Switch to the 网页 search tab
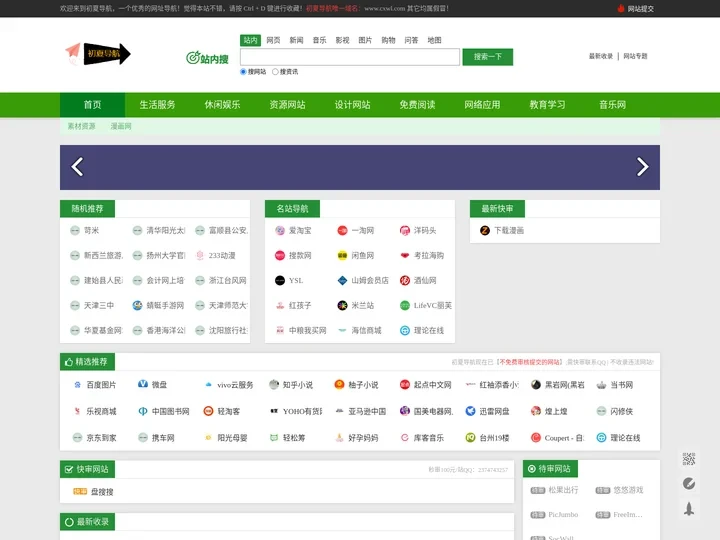The height and width of the screenshot is (540, 720). tap(273, 40)
